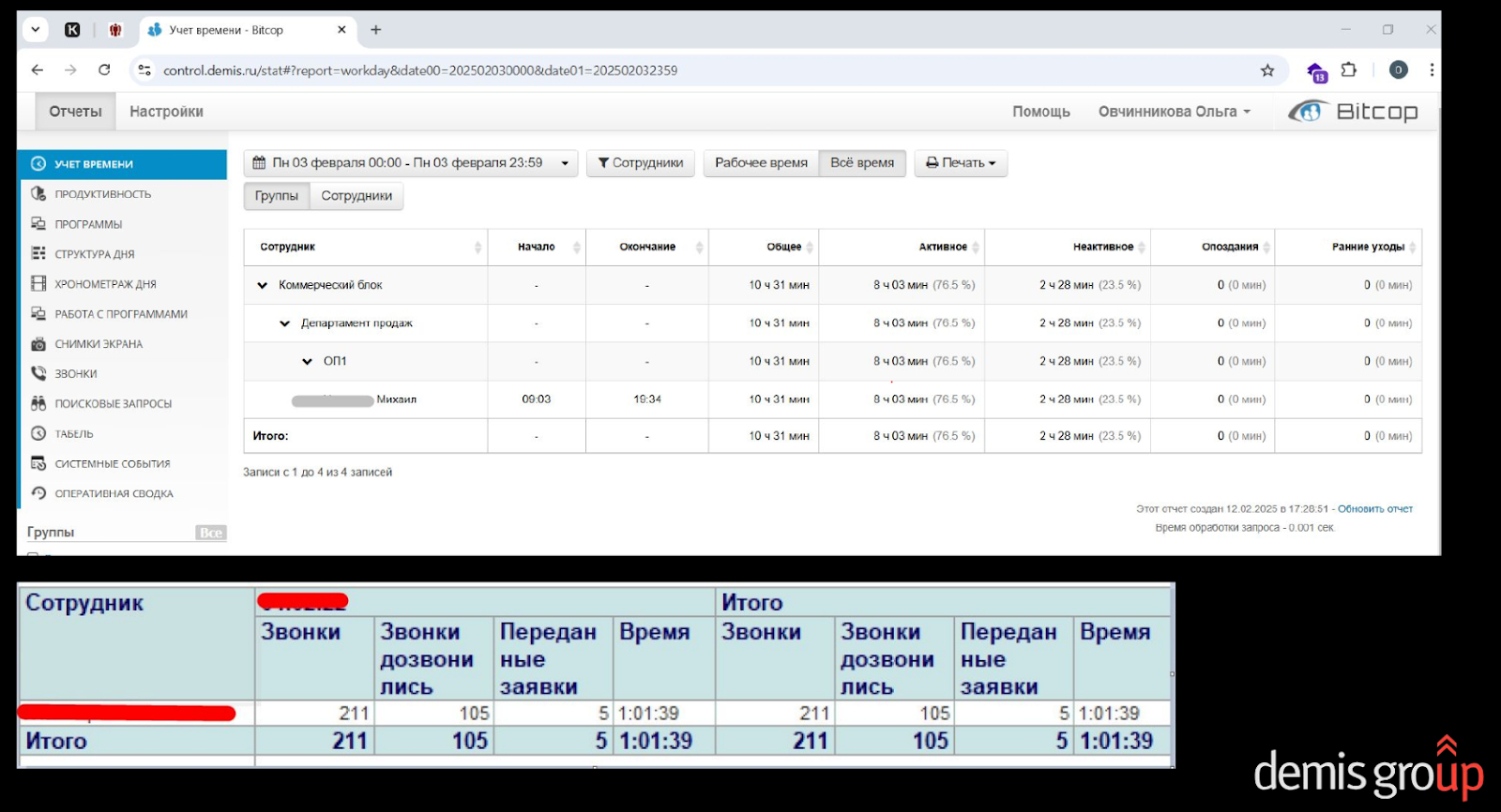This screenshot has width=1501, height=812.
Task: Bookmark page with star icon
Action: pyautogui.click(x=1267, y=70)
